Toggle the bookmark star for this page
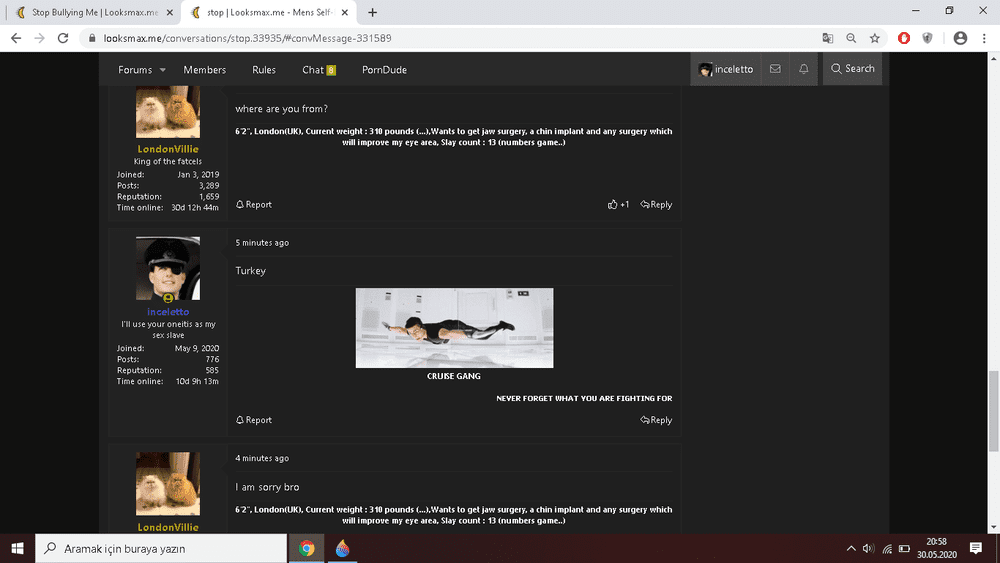 click(875, 38)
